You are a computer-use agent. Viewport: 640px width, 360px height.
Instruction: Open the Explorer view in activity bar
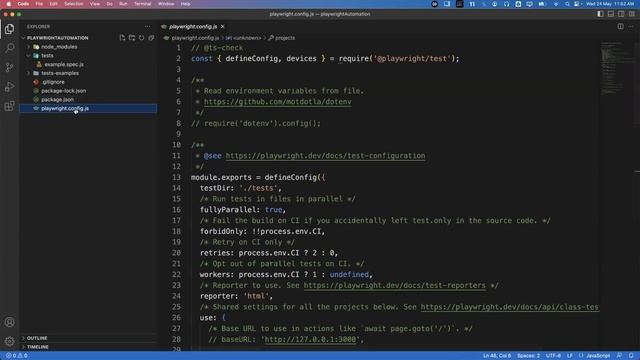click(9, 29)
